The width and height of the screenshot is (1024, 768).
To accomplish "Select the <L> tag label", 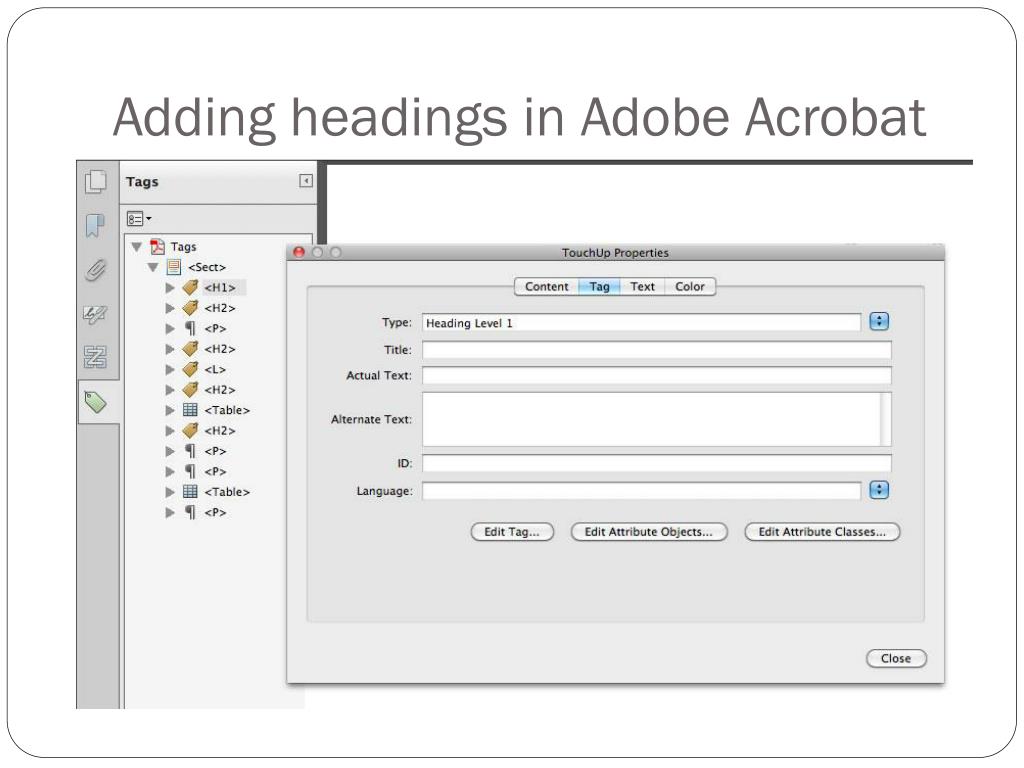I will point(215,370).
